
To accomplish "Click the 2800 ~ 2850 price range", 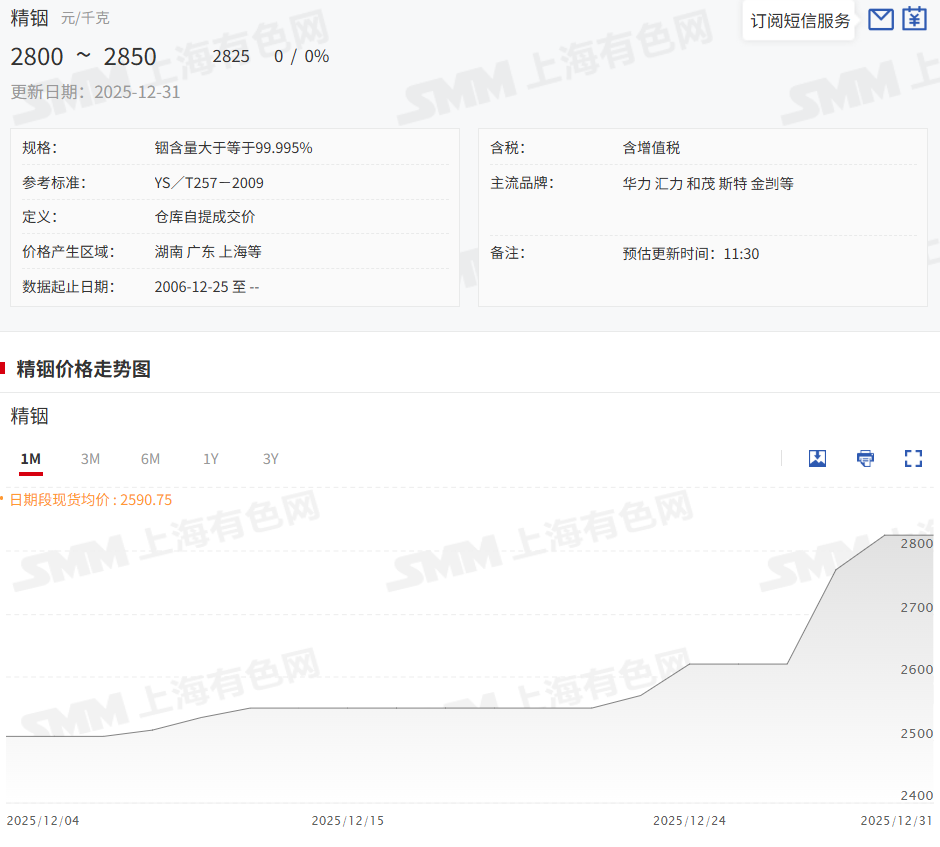I will coord(84,56).
